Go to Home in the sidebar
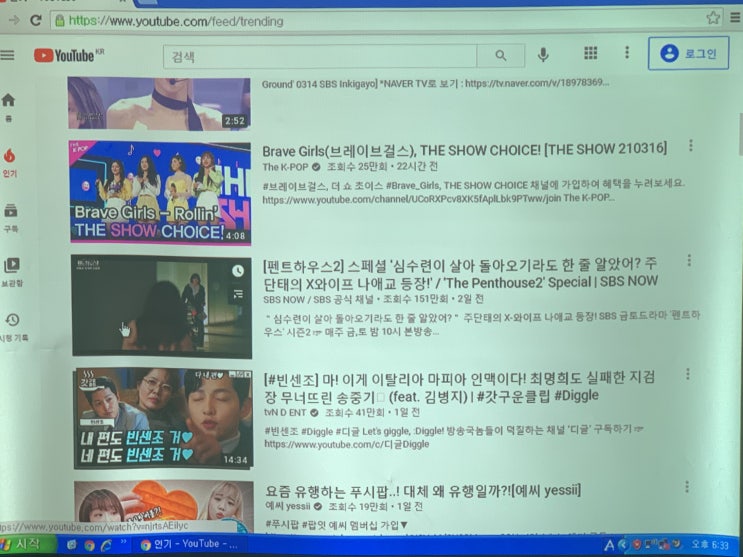743x557 pixels. coord(9,107)
